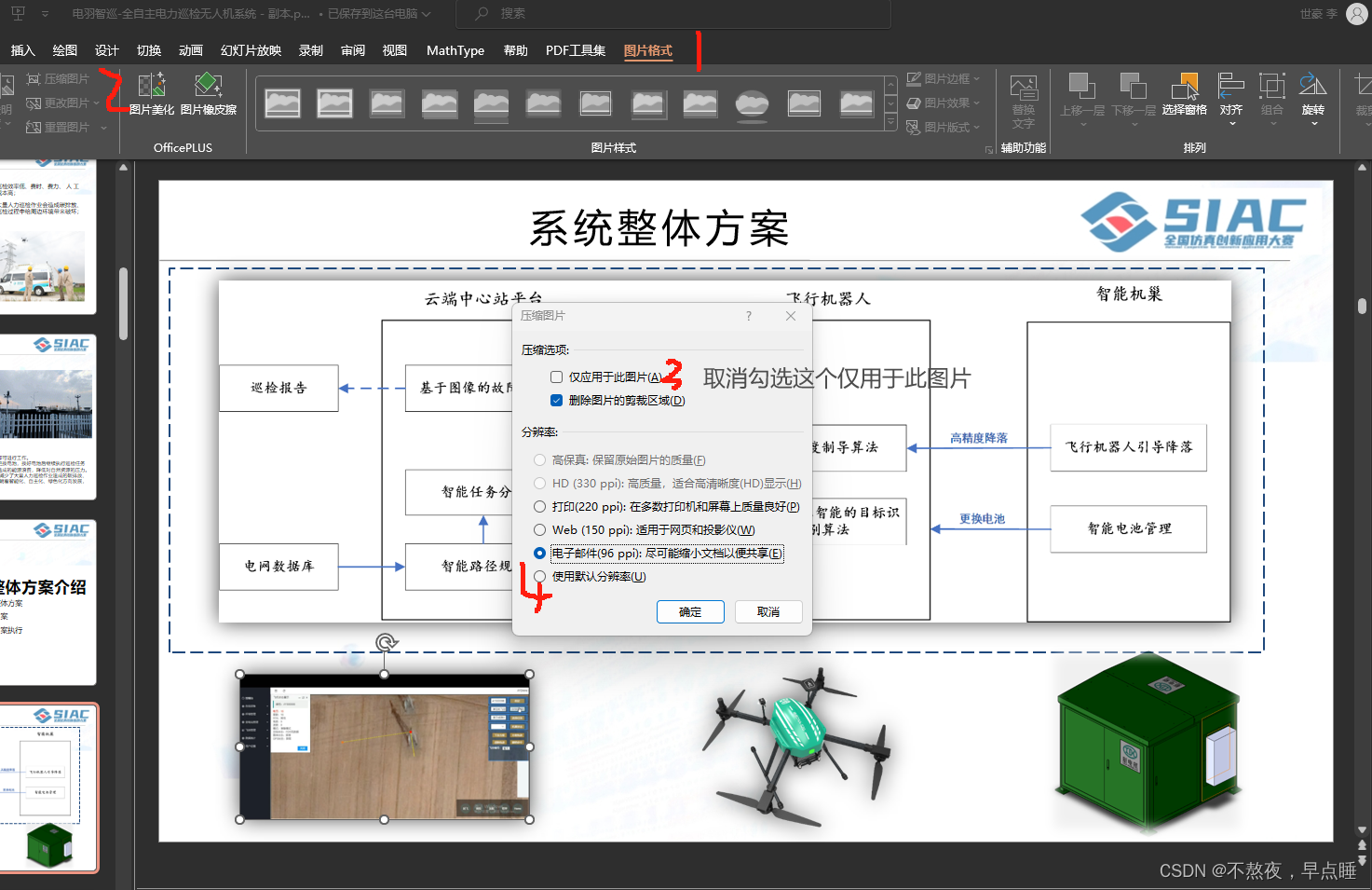1372x890 pixels.
Task: Expand the 图片边框 dropdown arrow
Action: [976, 79]
